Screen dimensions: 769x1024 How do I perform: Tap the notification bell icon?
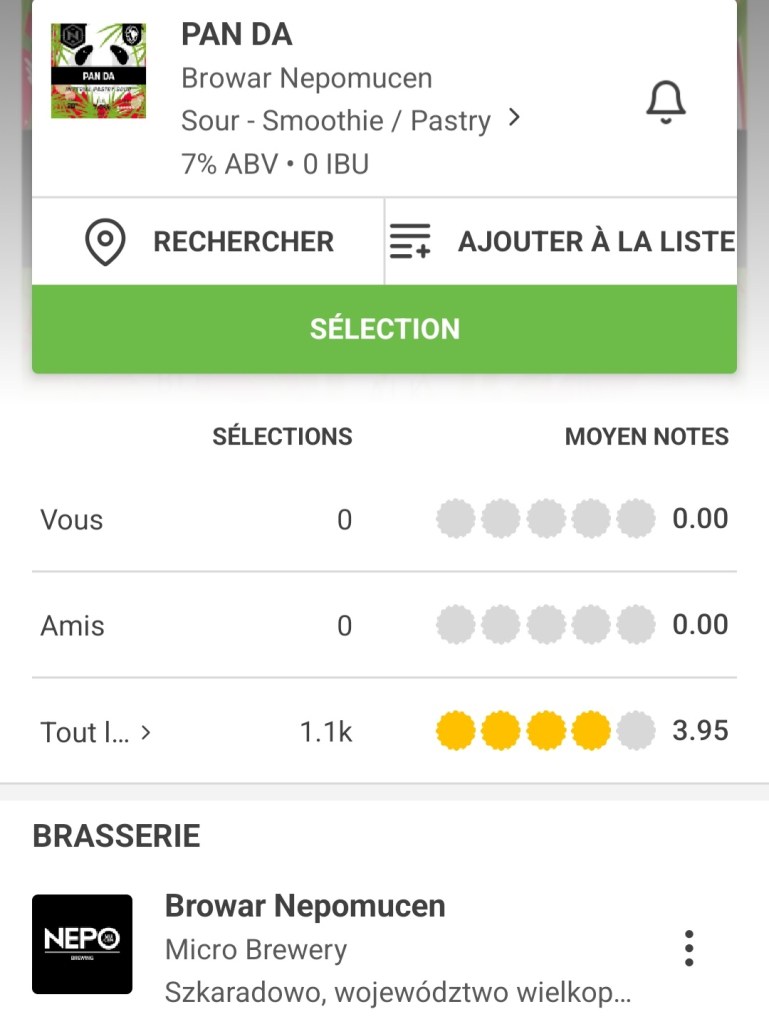tap(666, 102)
